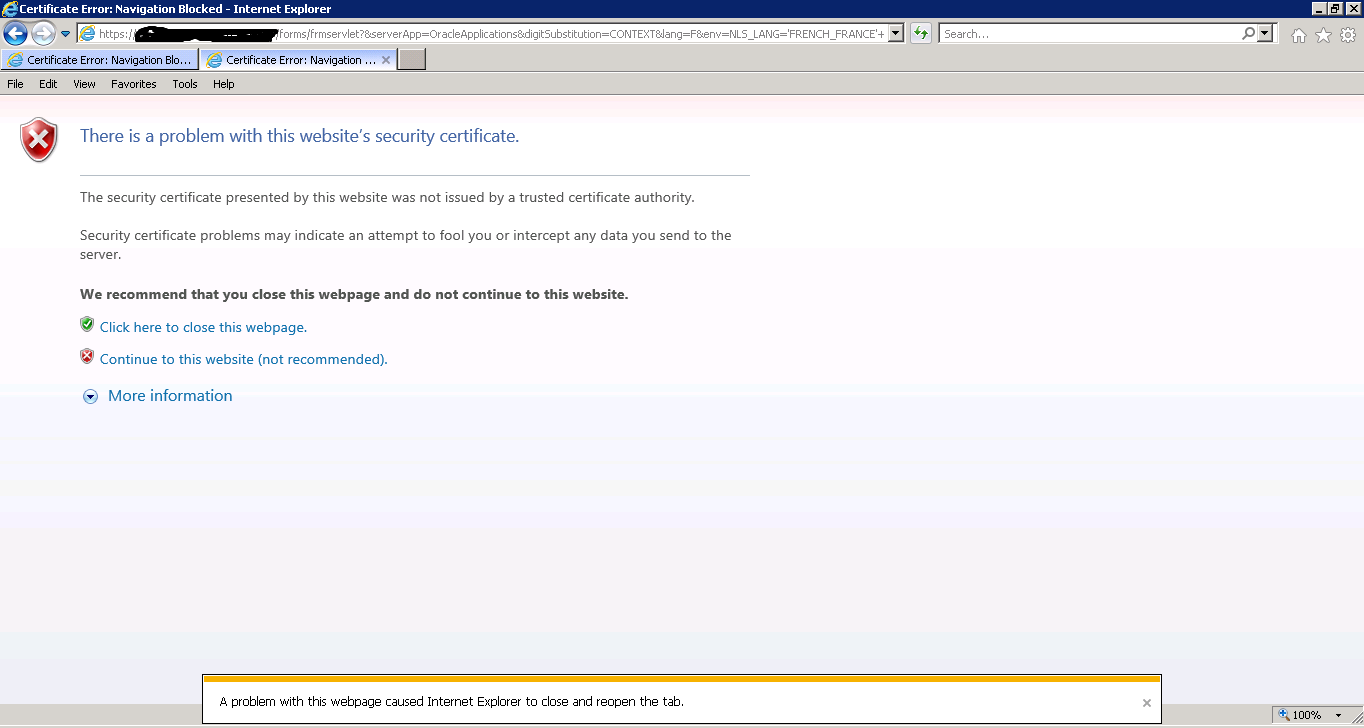Click the Back navigation arrow

(x=16, y=34)
